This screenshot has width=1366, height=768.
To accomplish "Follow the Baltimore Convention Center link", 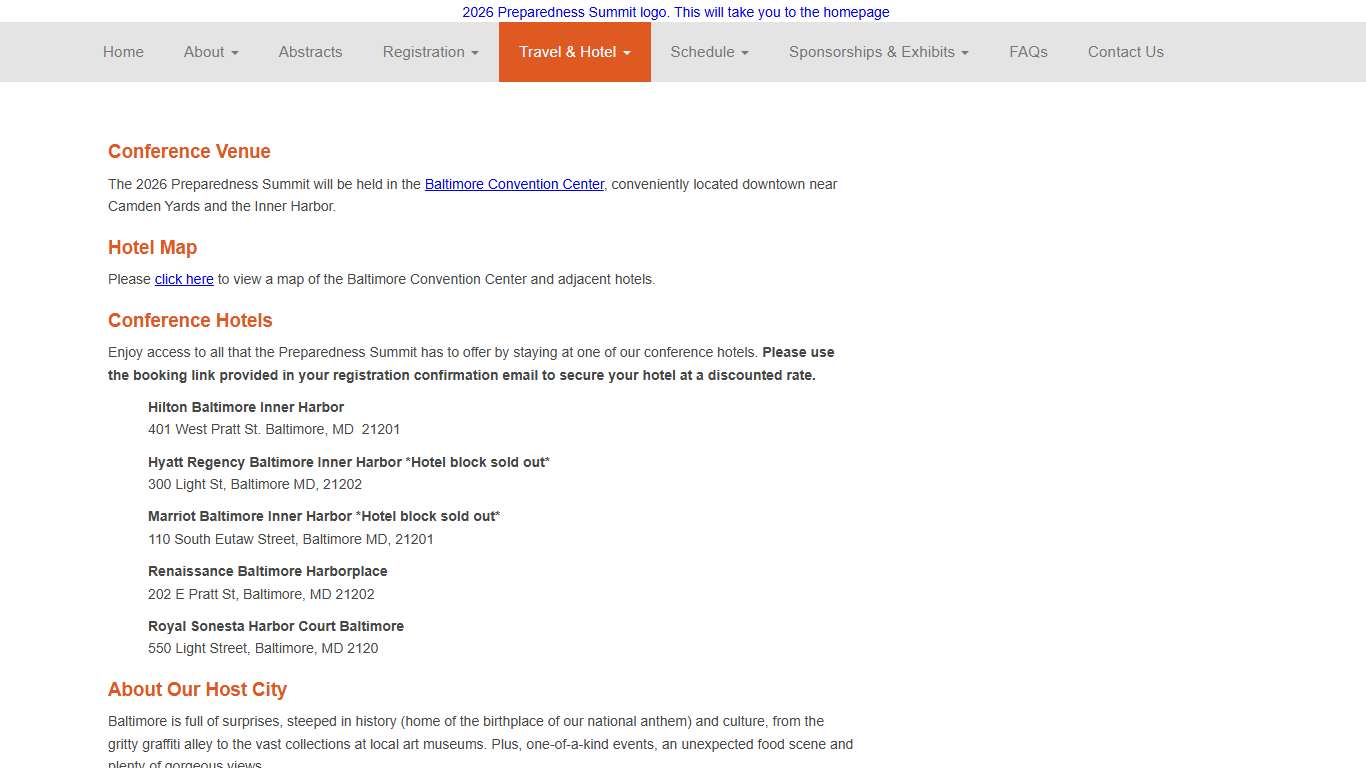I will (x=514, y=184).
